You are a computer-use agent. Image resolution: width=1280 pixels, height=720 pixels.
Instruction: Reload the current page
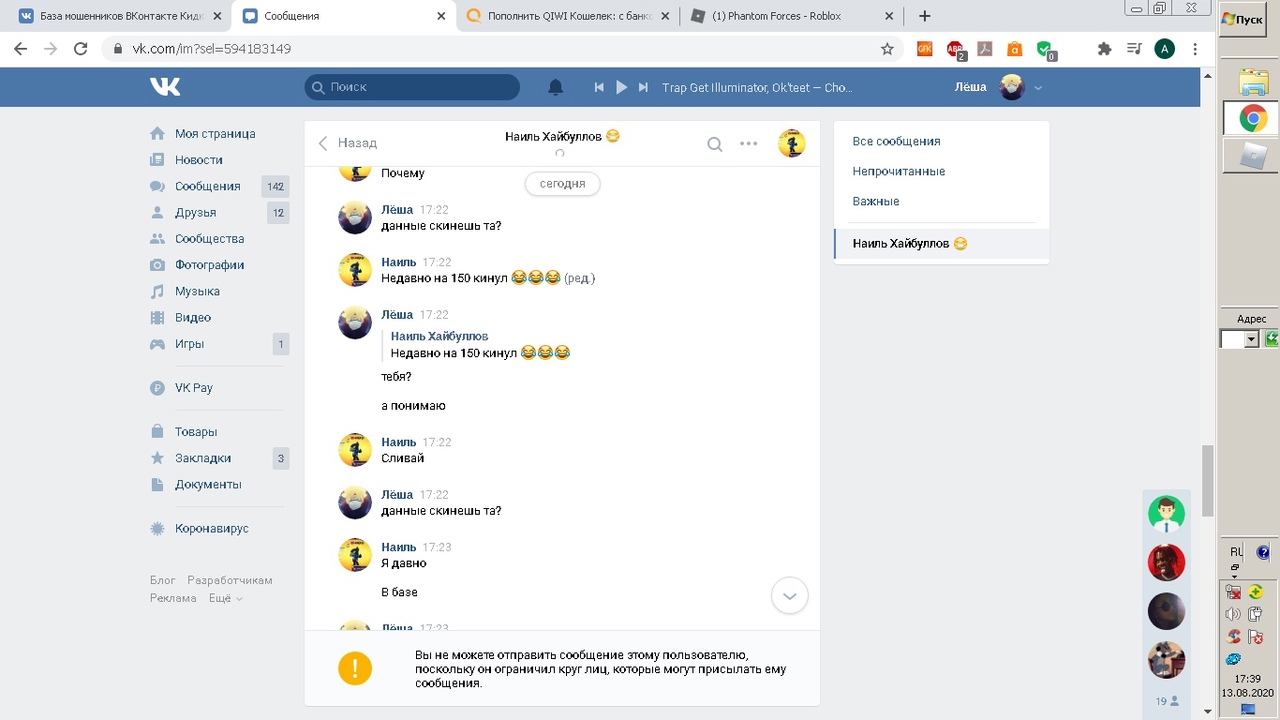pos(81,48)
